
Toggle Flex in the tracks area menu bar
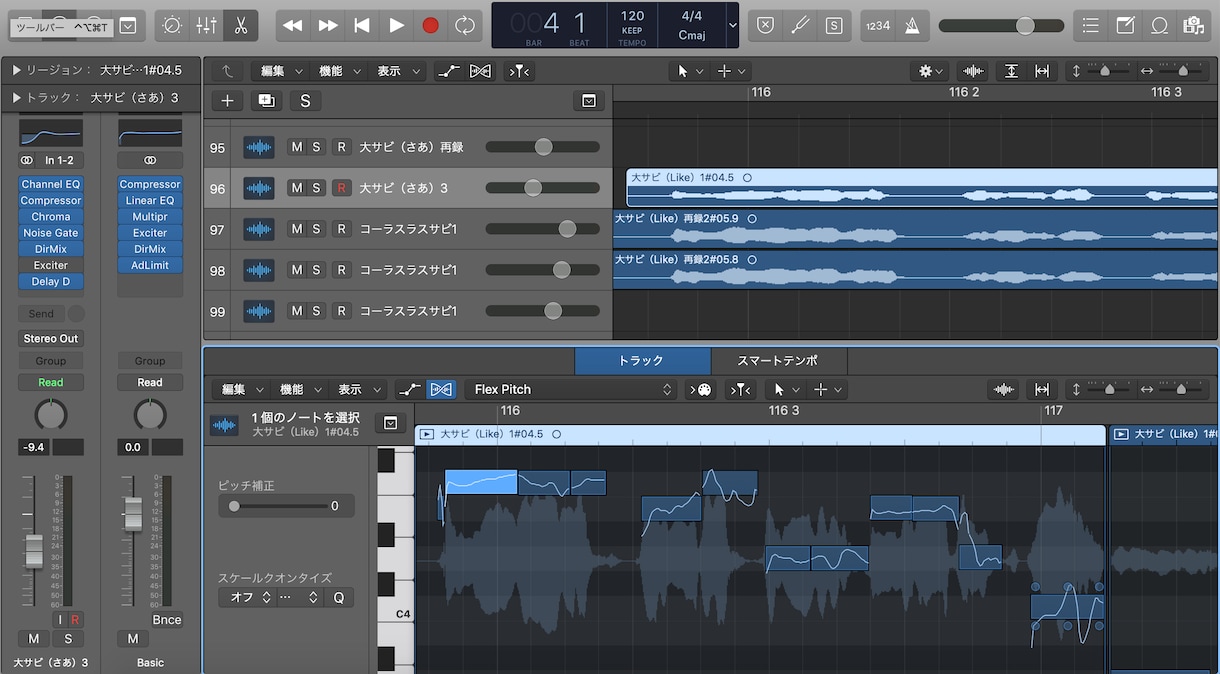point(481,71)
